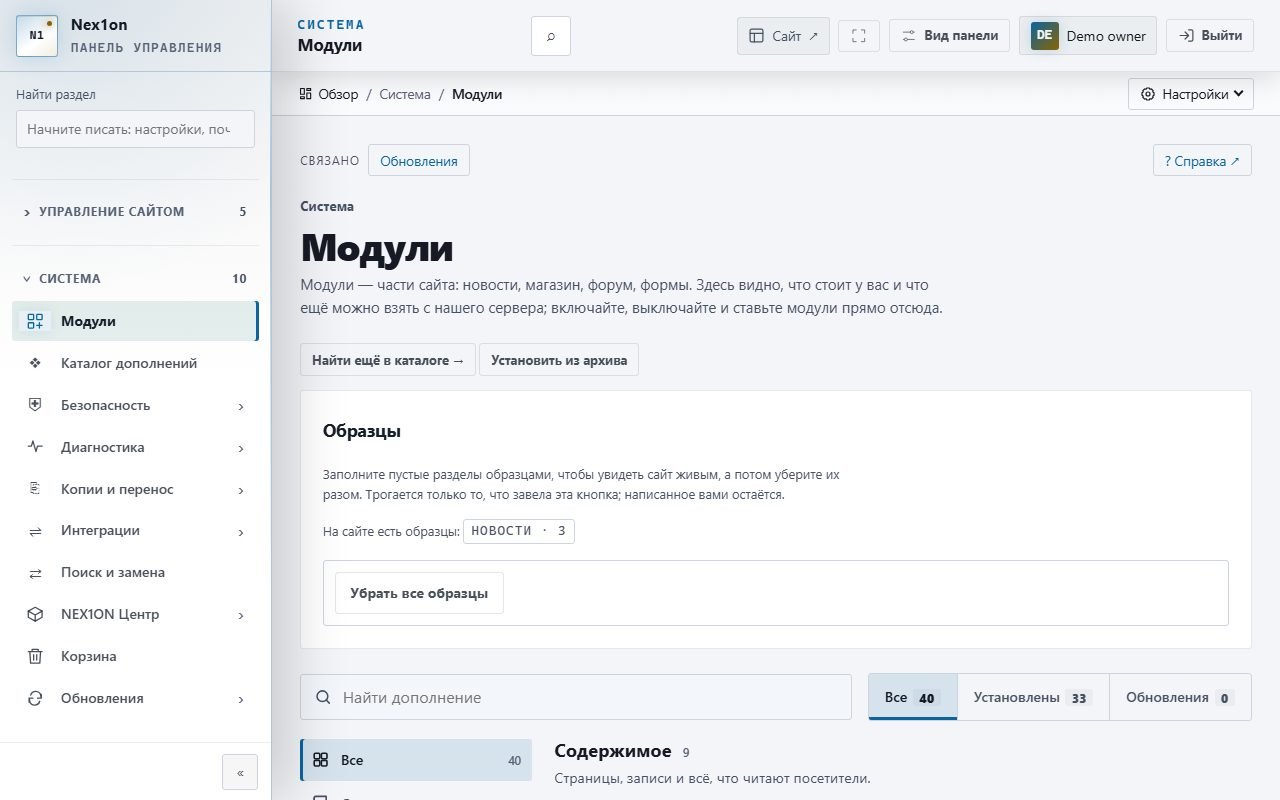Screen dimensions: 1280x800
Task: Click the Корзина trash icon
Action: pyautogui.click(x=35, y=656)
